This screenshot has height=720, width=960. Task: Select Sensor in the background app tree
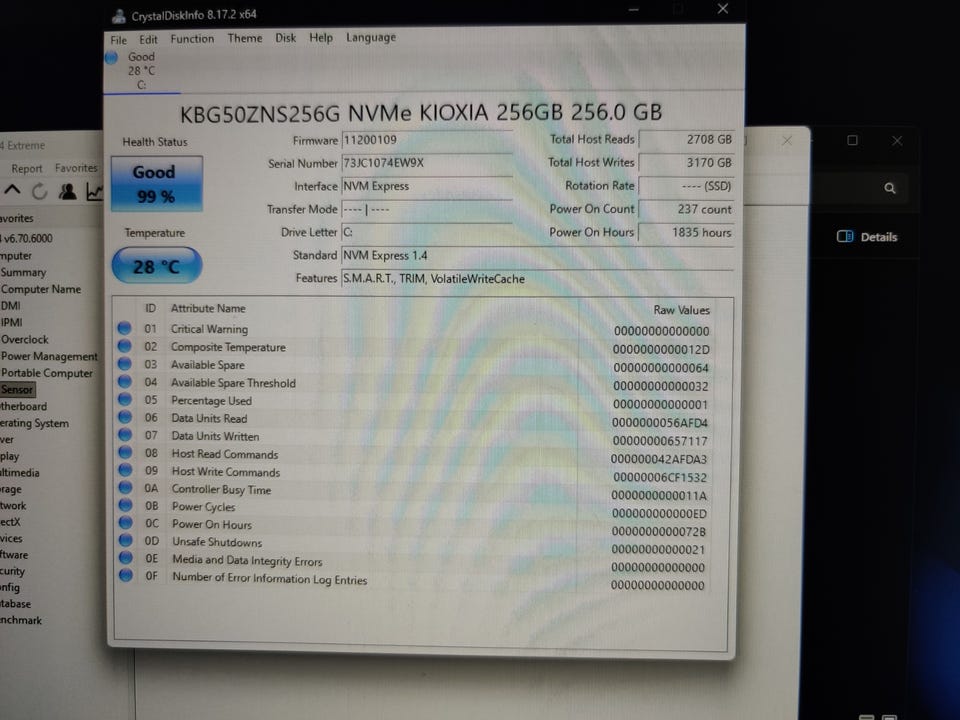tap(17, 389)
